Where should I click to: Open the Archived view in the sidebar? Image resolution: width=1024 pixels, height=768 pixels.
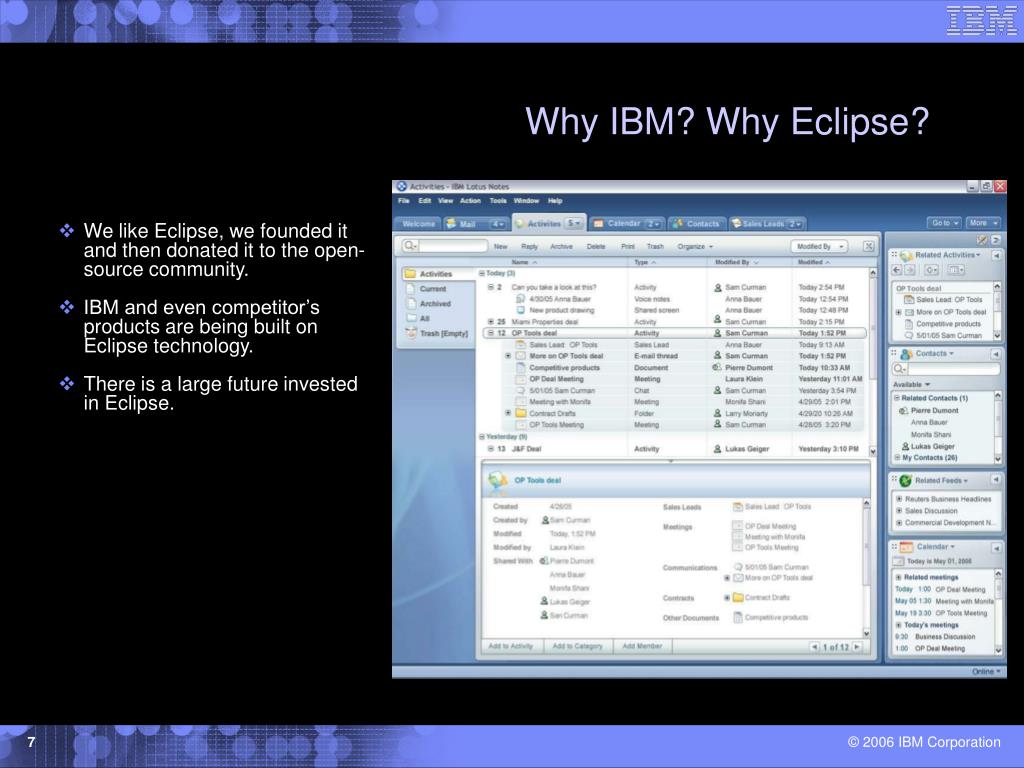pos(435,304)
